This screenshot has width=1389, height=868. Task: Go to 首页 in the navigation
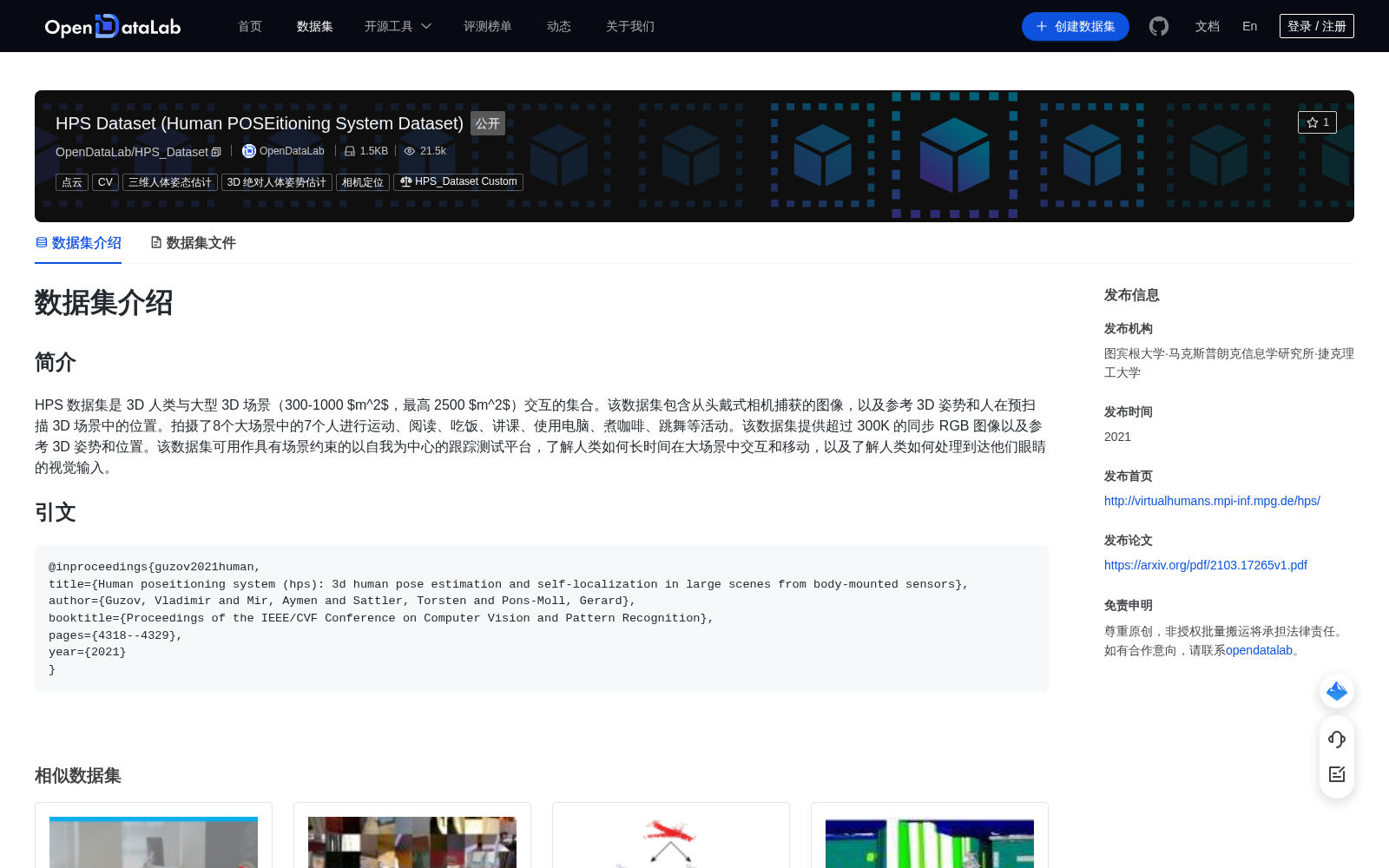point(250,26)
